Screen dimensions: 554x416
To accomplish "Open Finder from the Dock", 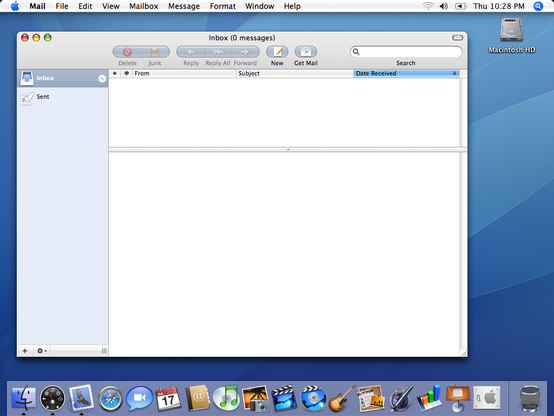I will (24, 398).
